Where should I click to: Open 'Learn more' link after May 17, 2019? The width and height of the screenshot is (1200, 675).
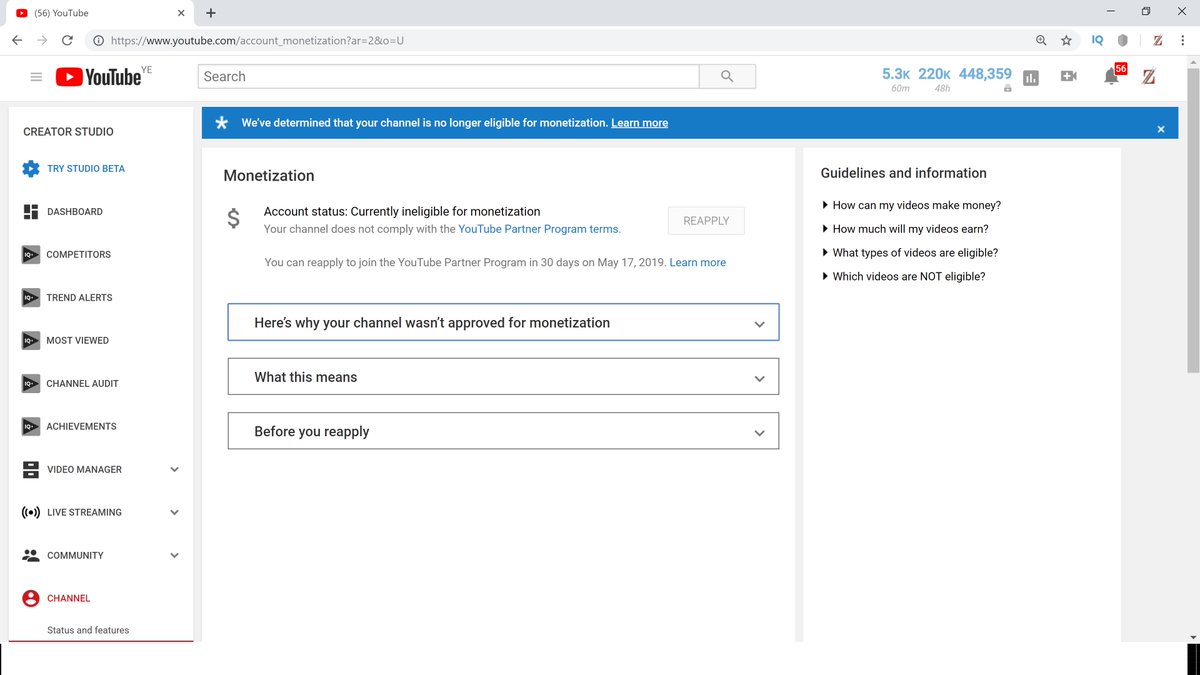pos(698,262)
